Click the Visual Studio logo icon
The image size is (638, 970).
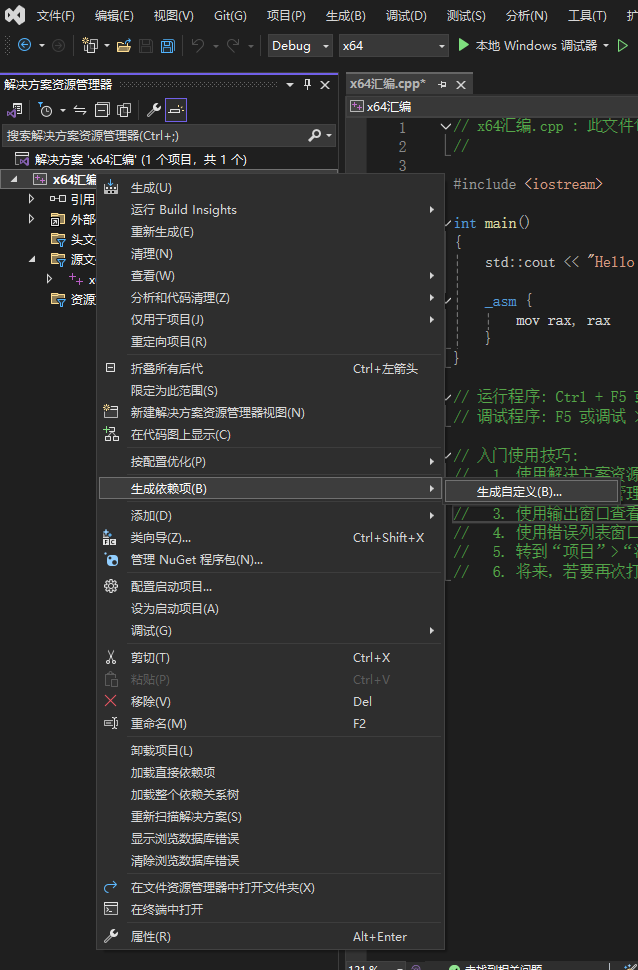click(15, 15)
